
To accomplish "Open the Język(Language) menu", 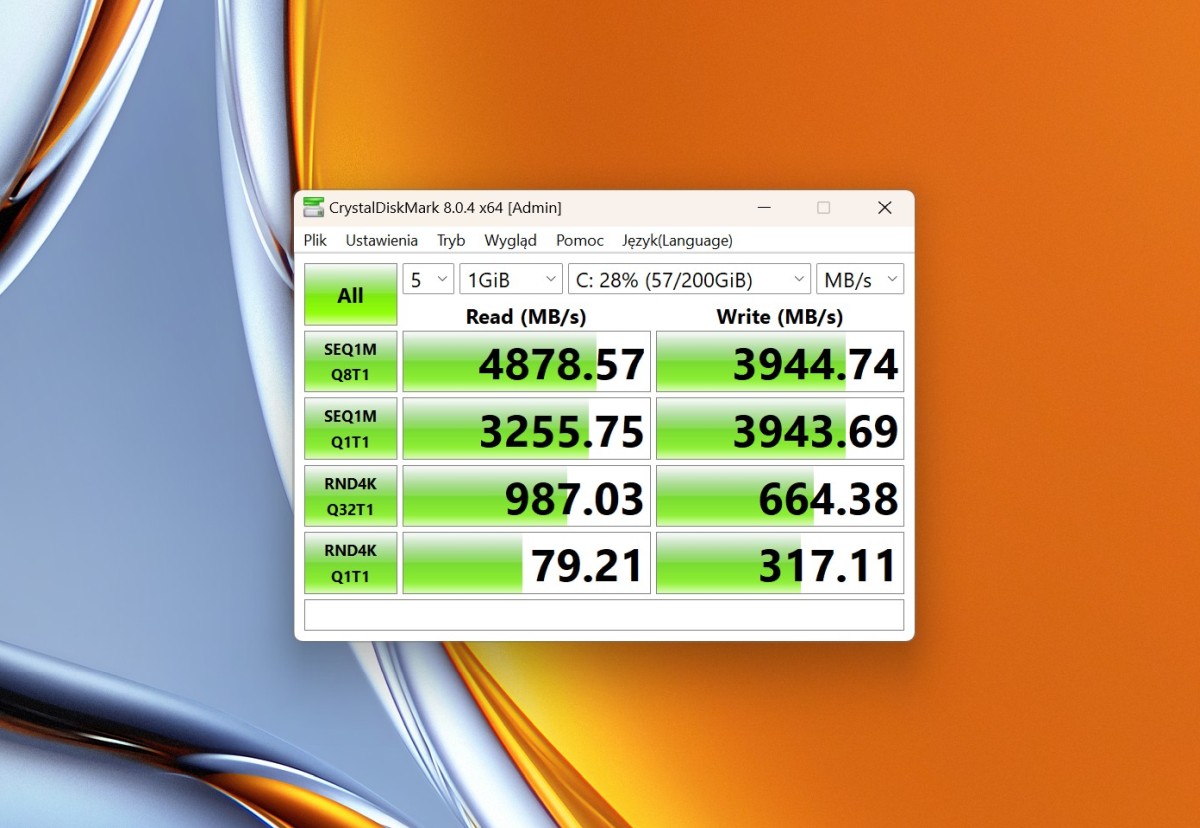I will 677,240.
